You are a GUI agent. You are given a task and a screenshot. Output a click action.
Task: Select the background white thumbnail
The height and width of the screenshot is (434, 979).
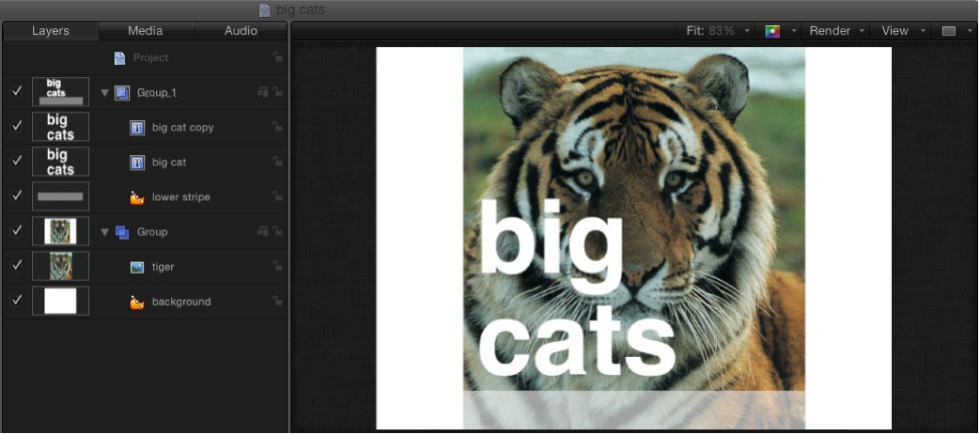click(61, 301)
